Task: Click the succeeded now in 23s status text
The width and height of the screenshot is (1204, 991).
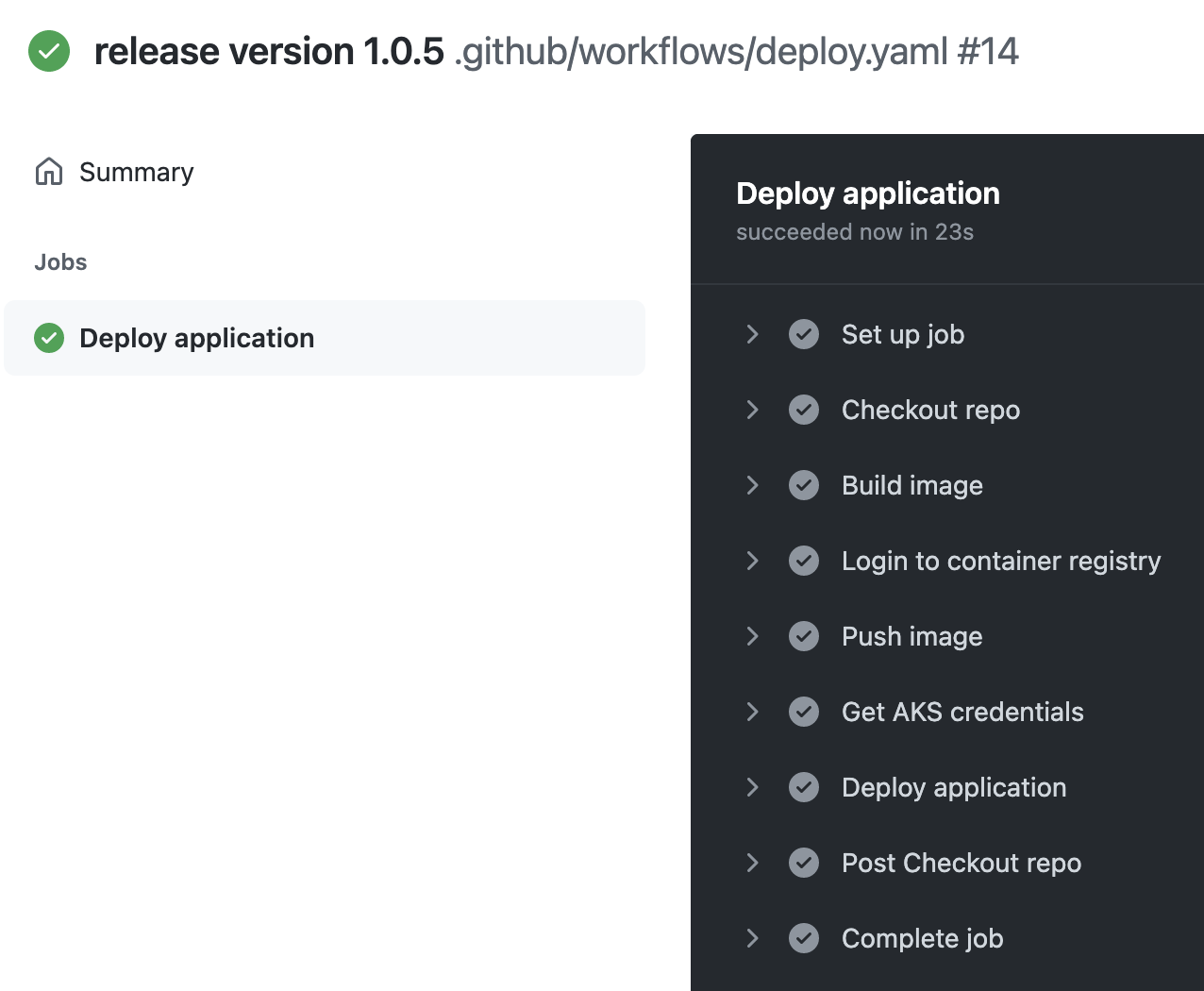Action: [855, 231]
